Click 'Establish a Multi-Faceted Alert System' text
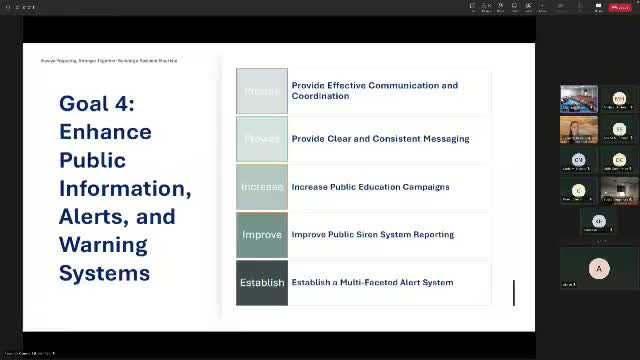Image resolution: width=640 pixels, height=360 pixels. coord(372,282)
